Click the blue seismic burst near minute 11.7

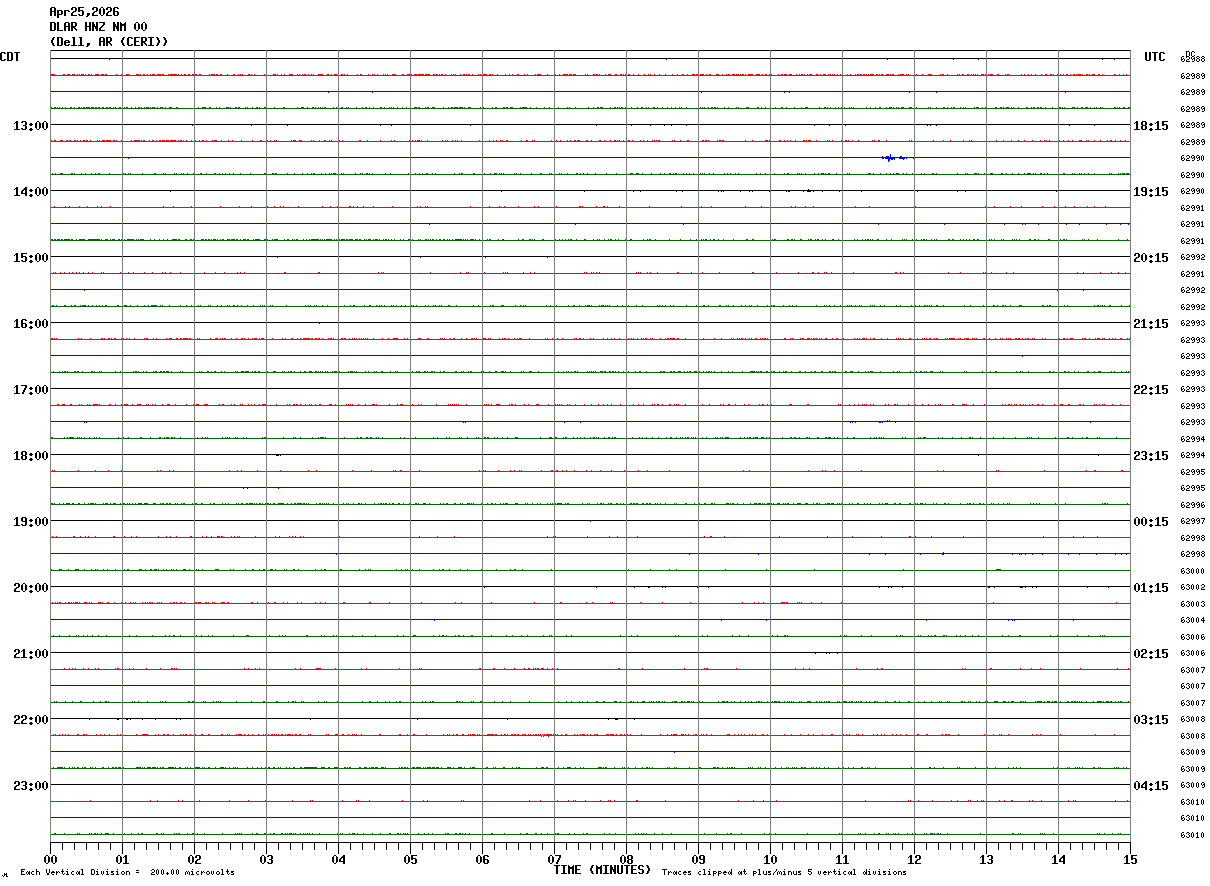click(x=894, y=158)
